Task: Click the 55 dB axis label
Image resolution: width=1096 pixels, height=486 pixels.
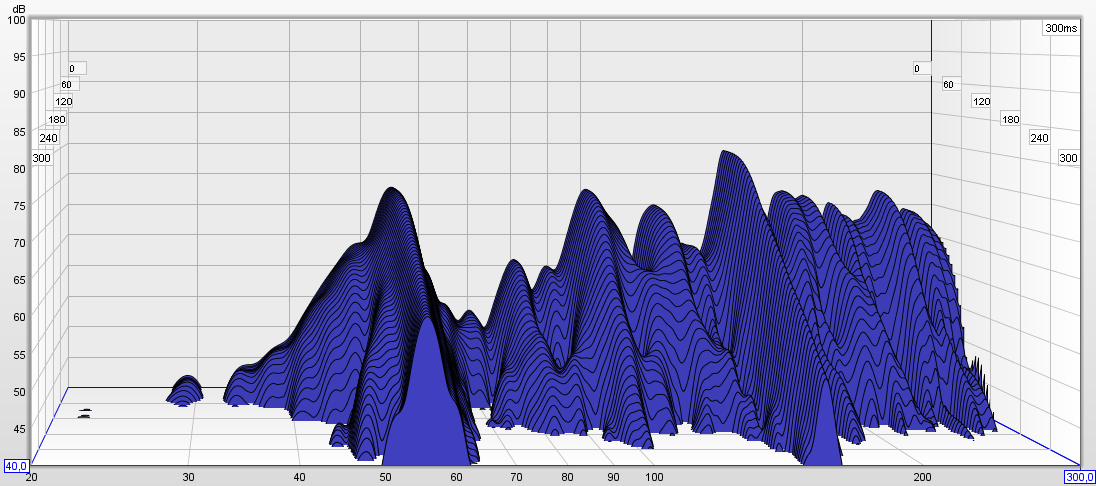Action: pyautogui.click(x=20, y=354)
